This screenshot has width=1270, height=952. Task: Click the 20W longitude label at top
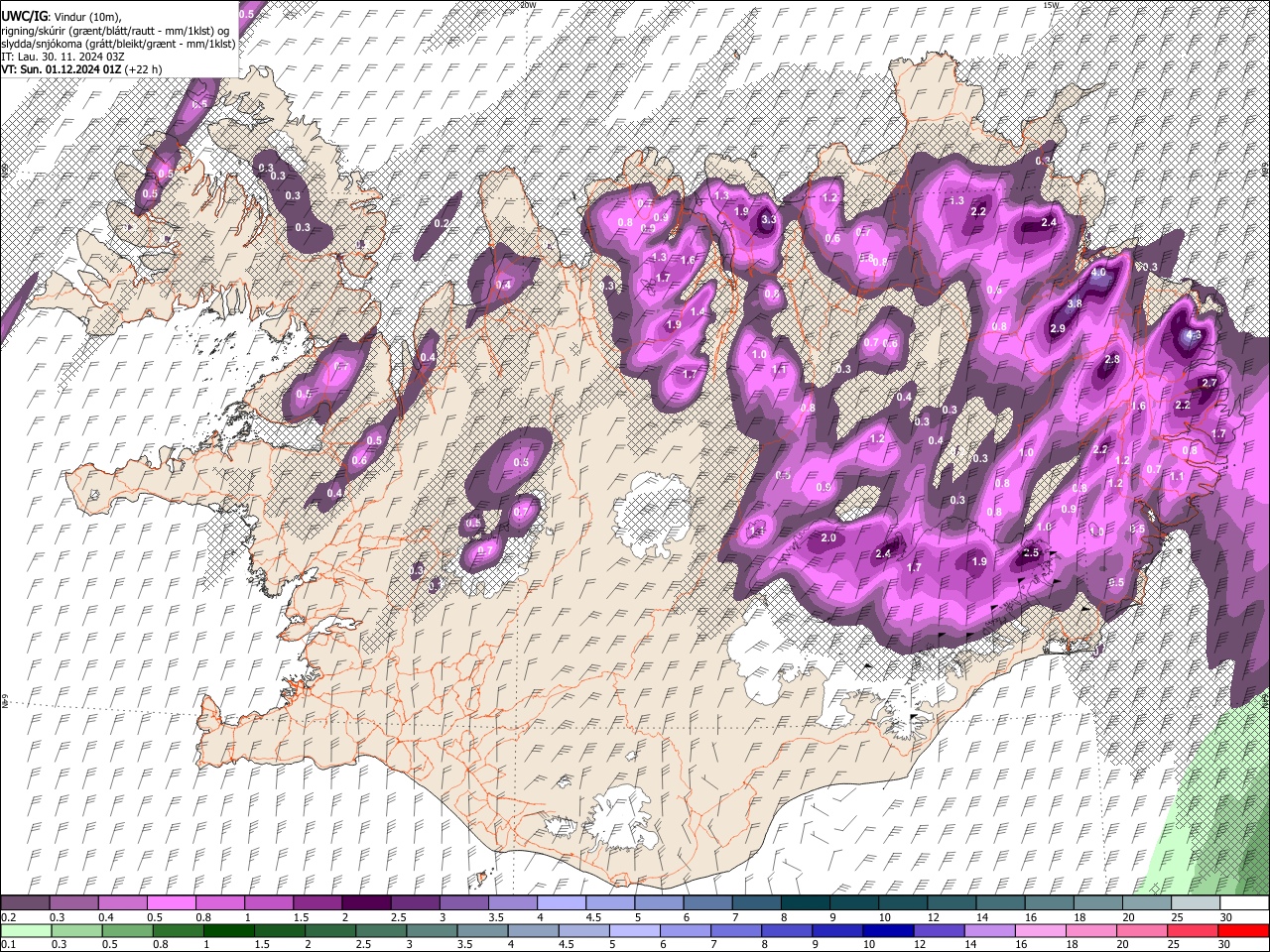pos(528,5)
